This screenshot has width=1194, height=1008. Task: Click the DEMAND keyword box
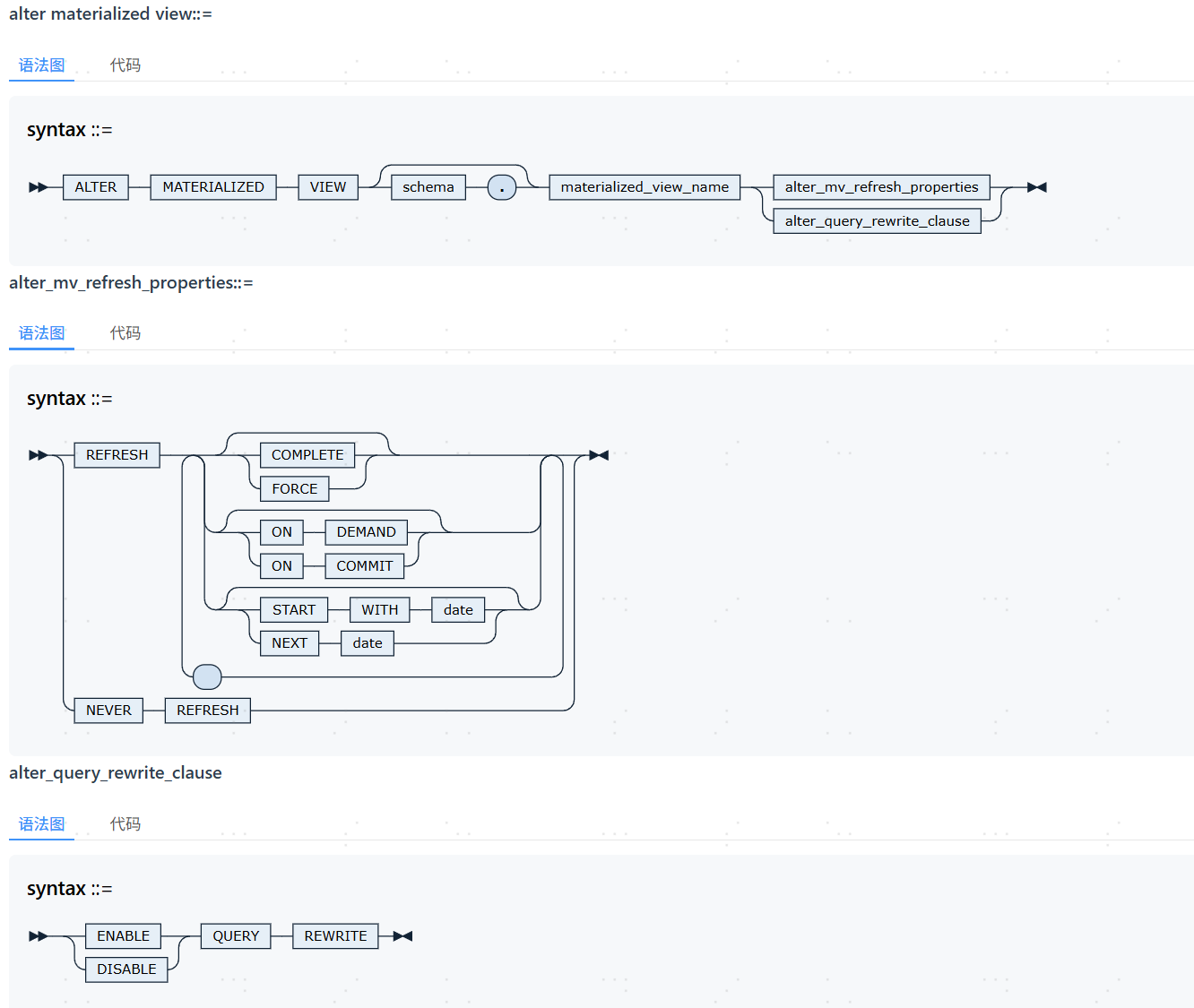367,532
